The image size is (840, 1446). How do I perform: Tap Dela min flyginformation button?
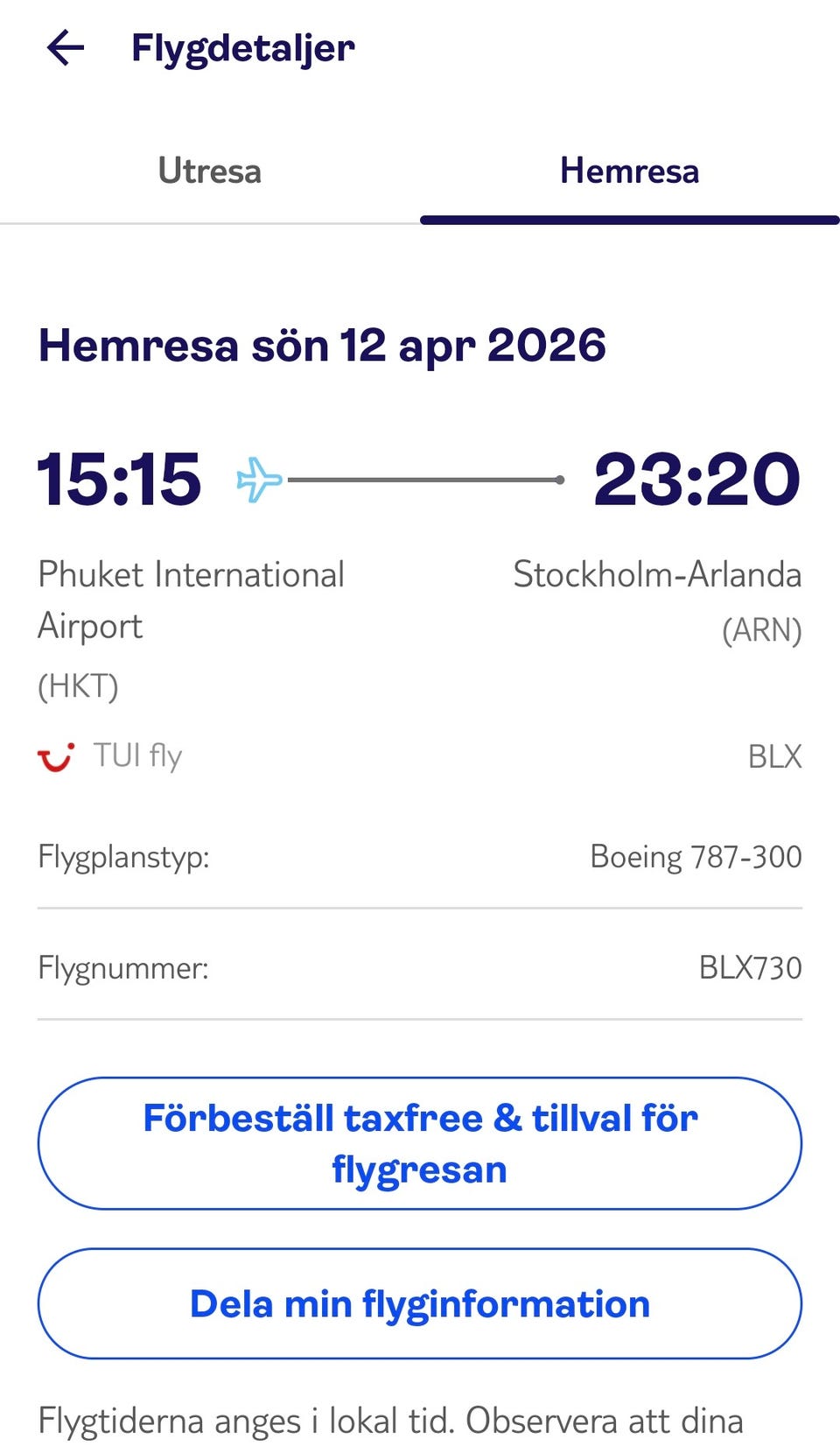[420, 1303]
